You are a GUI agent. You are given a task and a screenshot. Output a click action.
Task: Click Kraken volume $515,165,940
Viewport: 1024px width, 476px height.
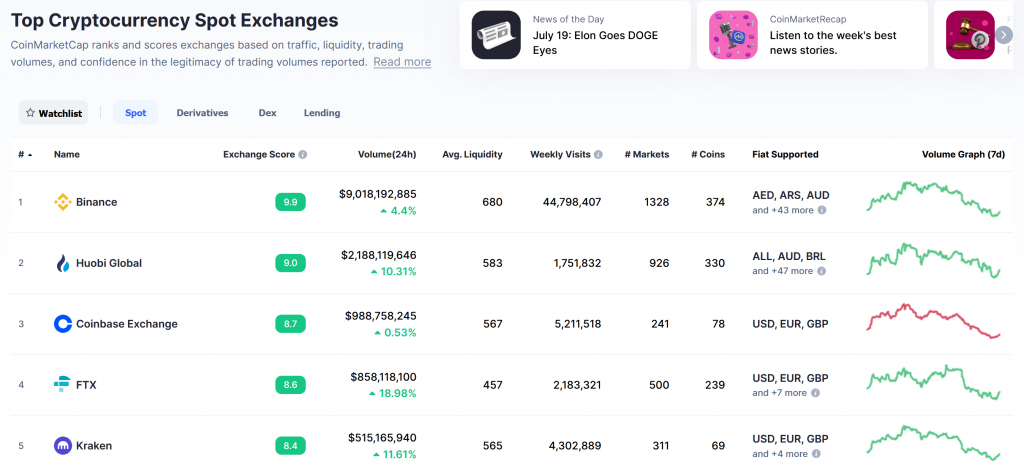pos(382,437)
